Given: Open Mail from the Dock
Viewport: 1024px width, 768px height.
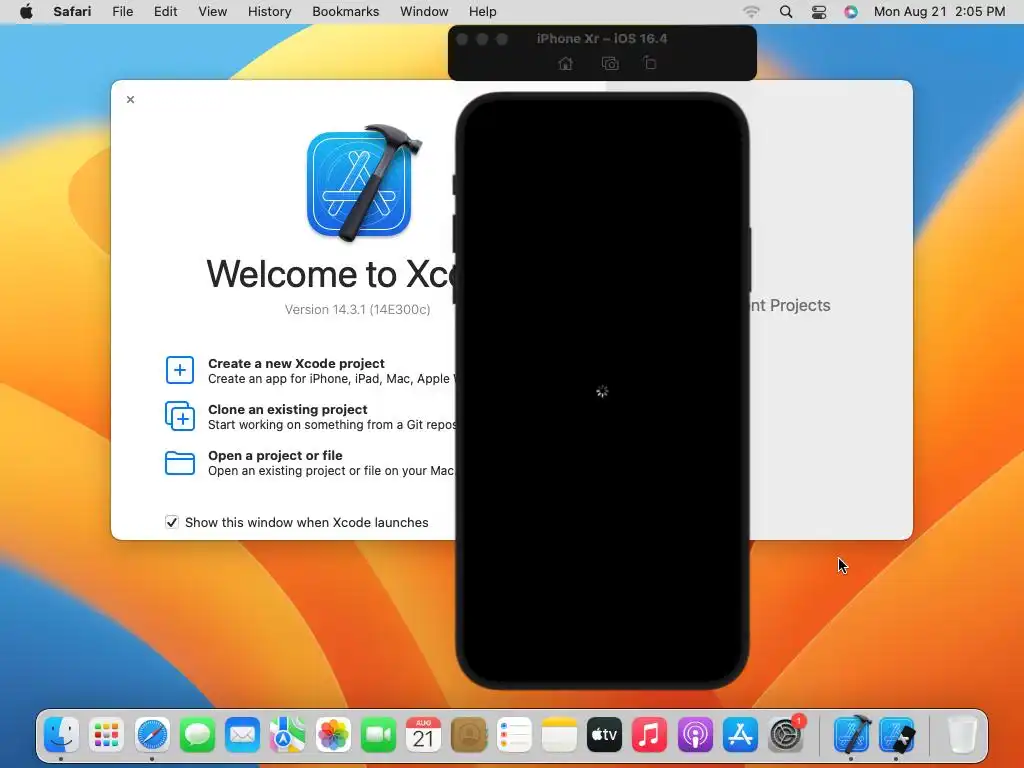Looking at the screenshot, I should coord(242,735).
